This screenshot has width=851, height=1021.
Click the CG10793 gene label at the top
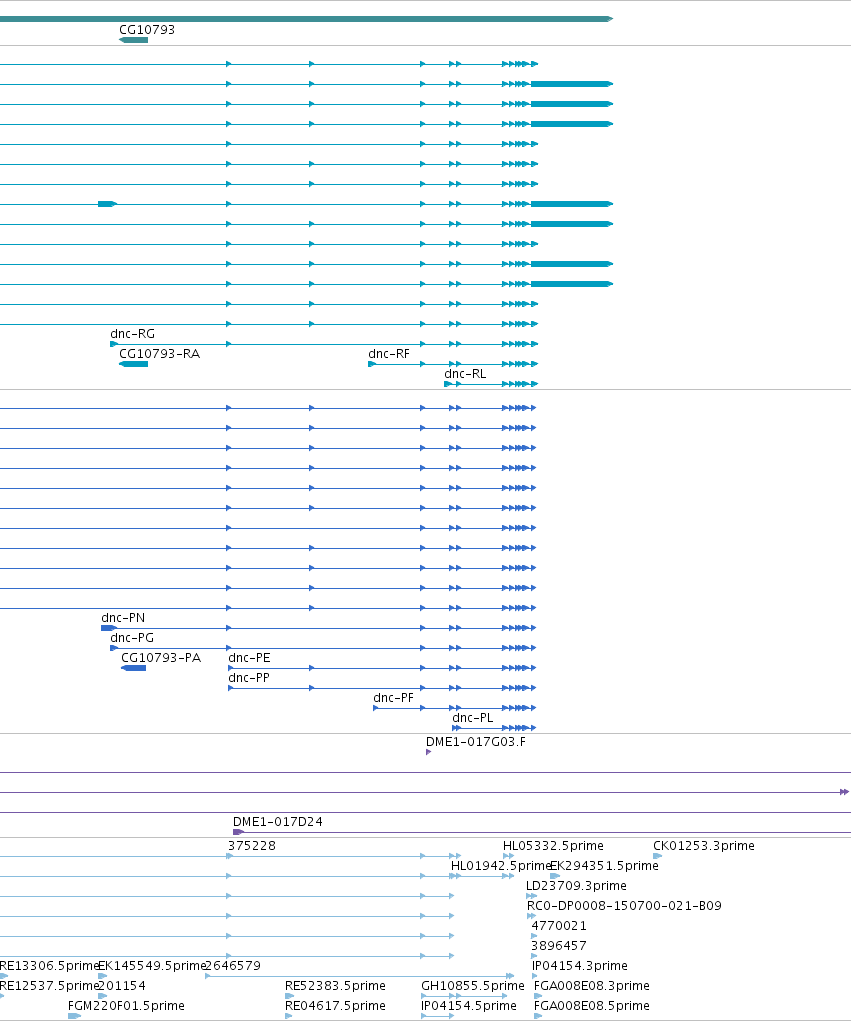(x=146, y=29)
